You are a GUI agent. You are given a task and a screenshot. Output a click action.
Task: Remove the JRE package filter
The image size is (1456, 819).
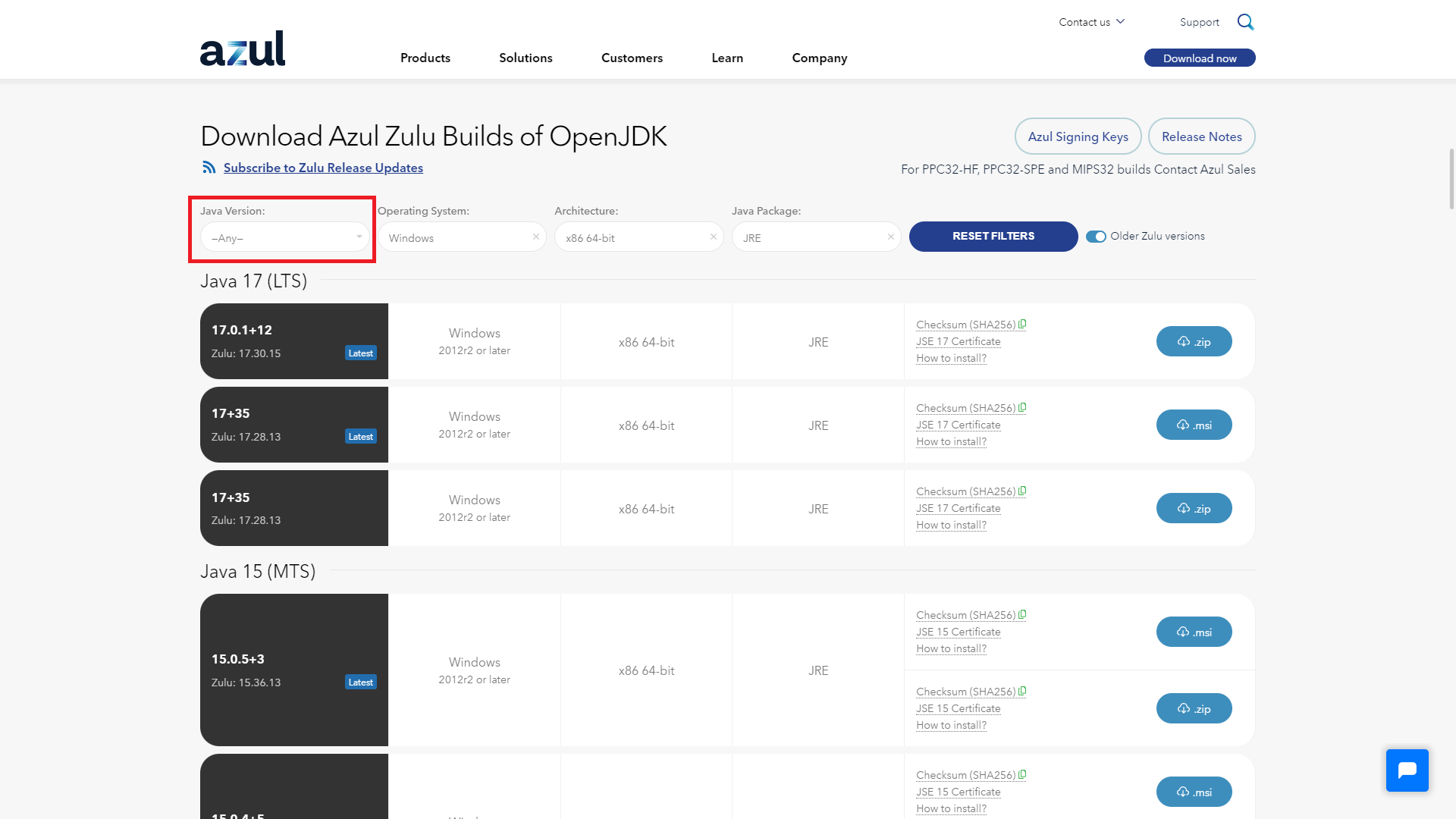[891, 237]
